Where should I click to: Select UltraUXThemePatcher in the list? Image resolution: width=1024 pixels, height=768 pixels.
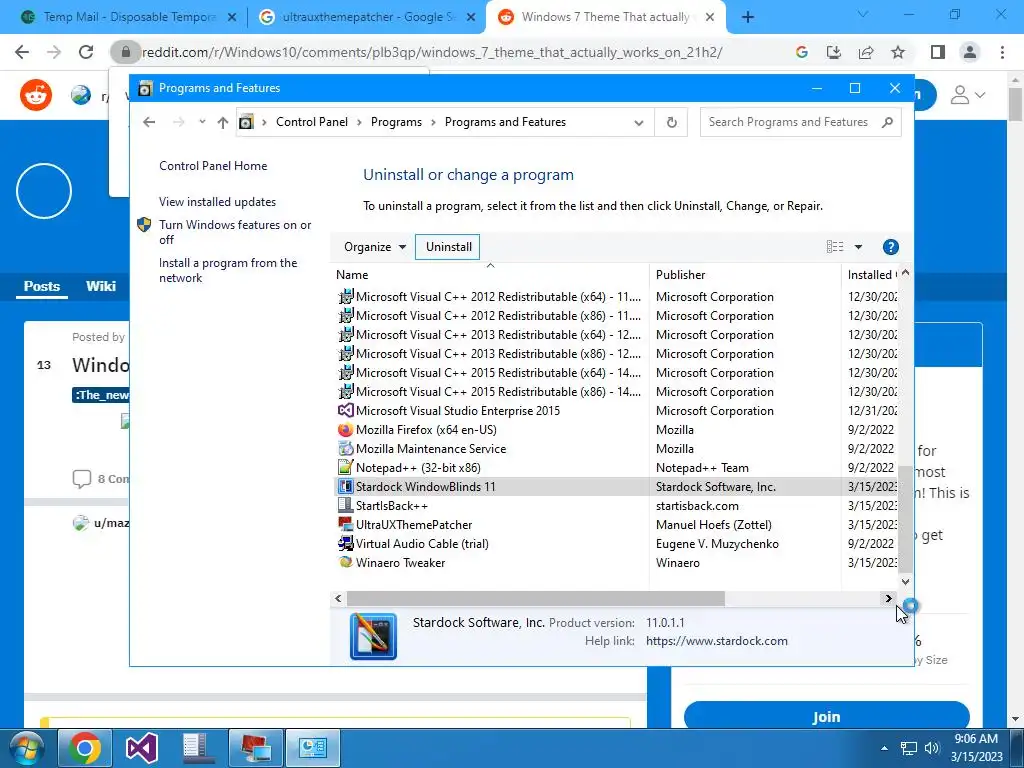pyautogui.click(x=614, y=524)
